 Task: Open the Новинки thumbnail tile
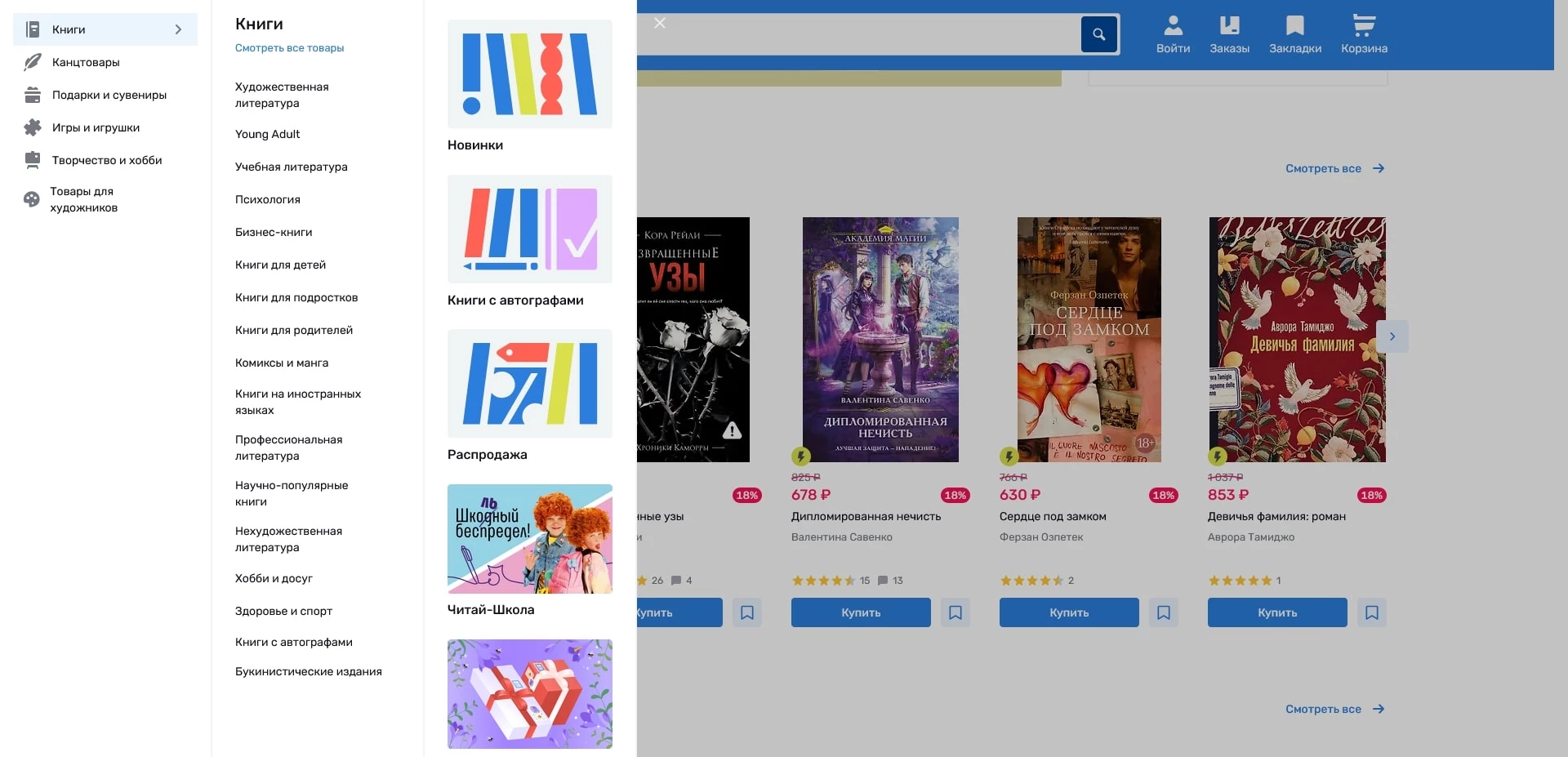[x=529, y=74]
